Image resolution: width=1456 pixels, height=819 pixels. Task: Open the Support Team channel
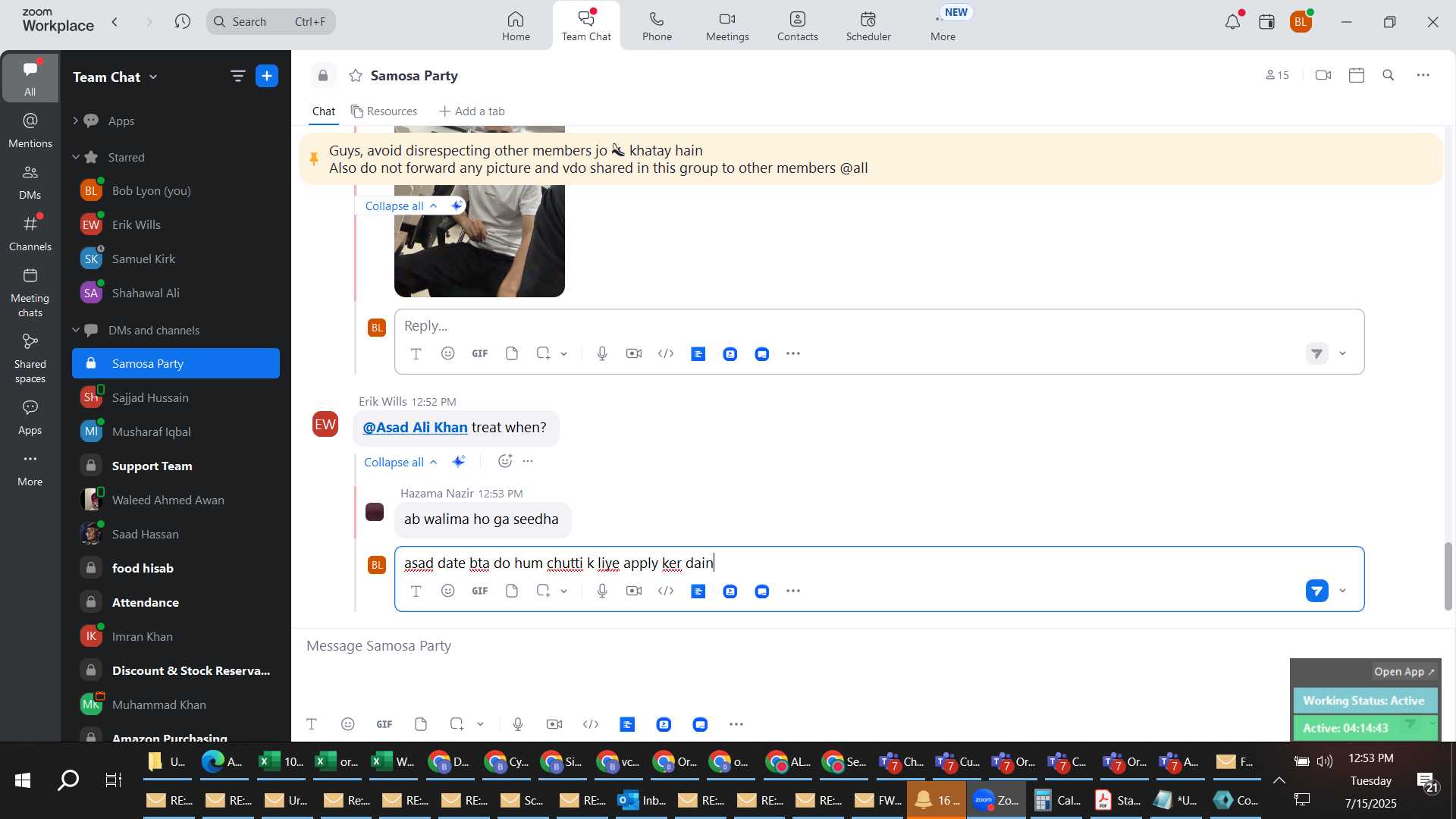176,466
